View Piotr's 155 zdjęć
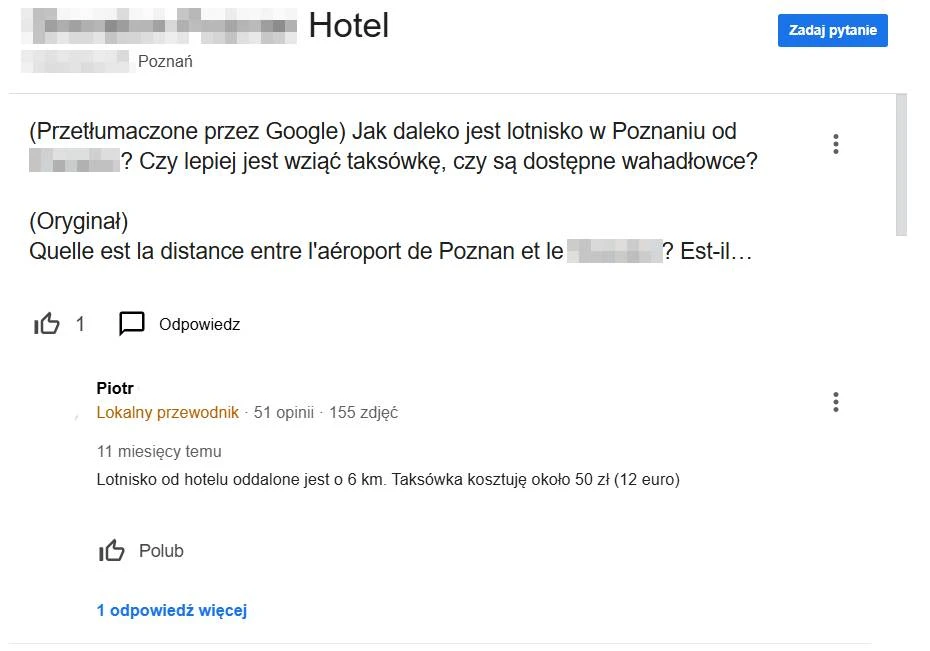The height and width of the screenshot is (651, 930). [364, 413]
